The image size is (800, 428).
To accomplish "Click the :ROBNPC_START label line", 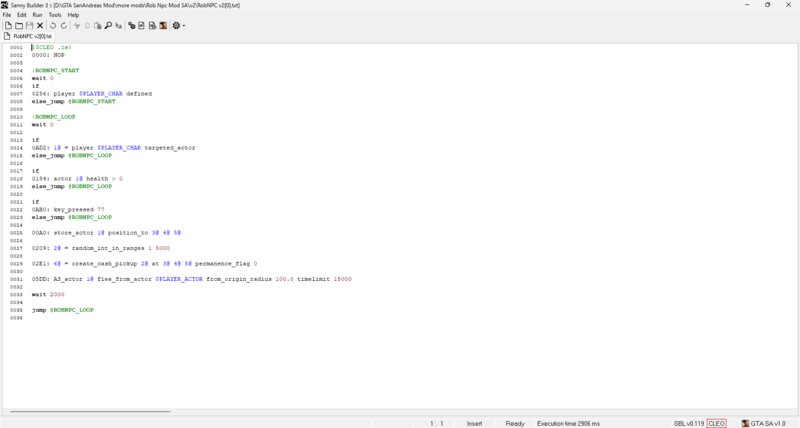I will click(56, 70).
